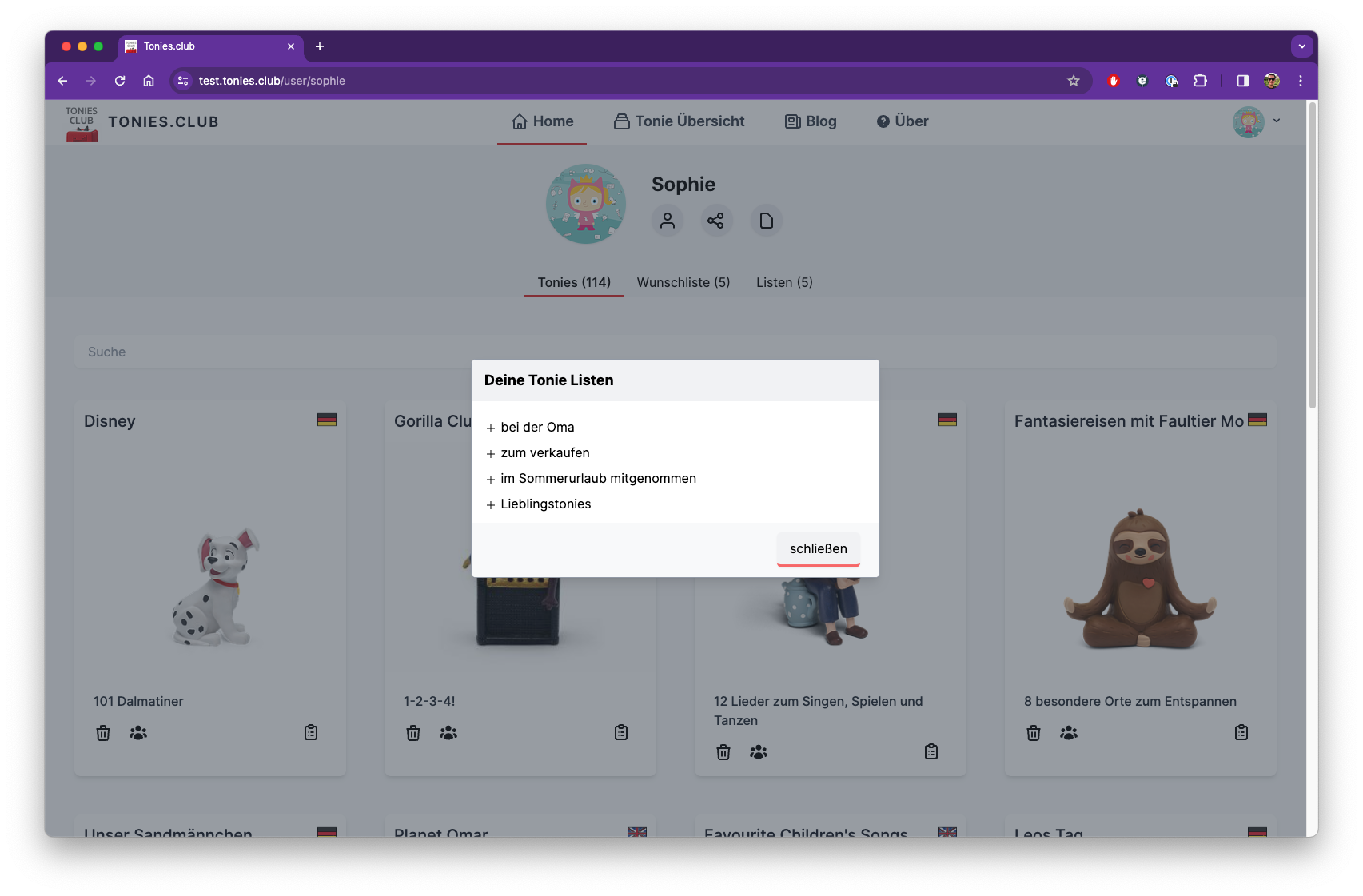The height and width of the screenshot is (896, 1363).
Task: Switch to the Wunschliste (5) tab
Action: 683,282
